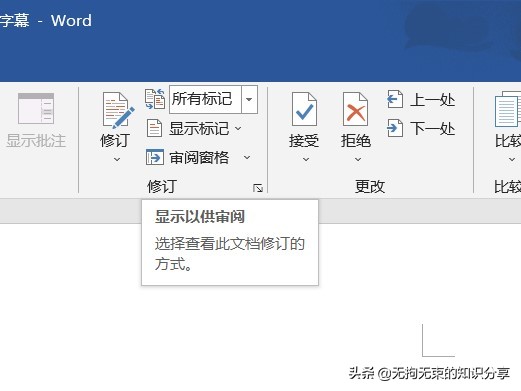Image resolution: width=521 pixels, height=391 pixels.
Task: Click the 拒绝 label text
Action: pyautogui.click(x=356, y=140)
